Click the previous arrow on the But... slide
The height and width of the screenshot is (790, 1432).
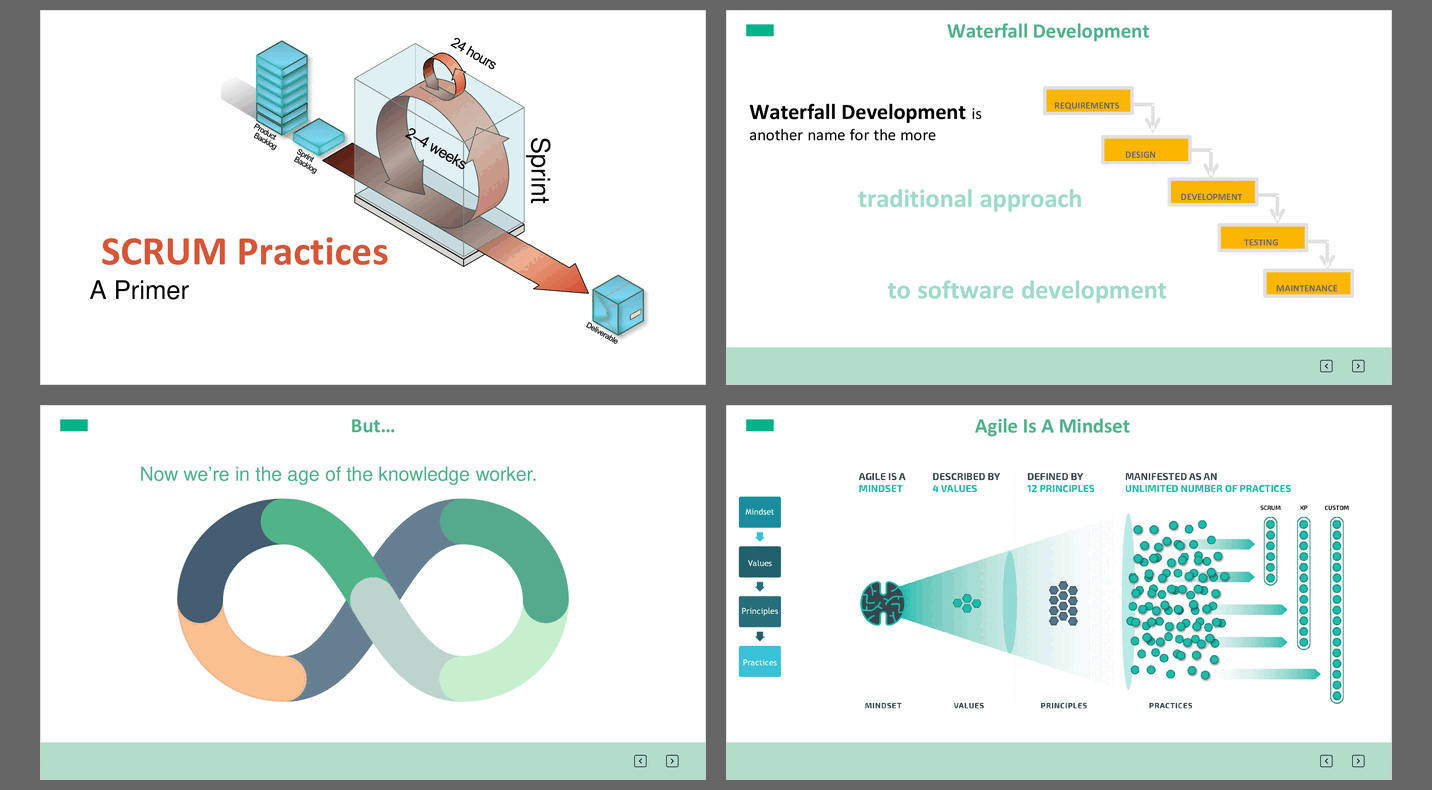[640, 761]
